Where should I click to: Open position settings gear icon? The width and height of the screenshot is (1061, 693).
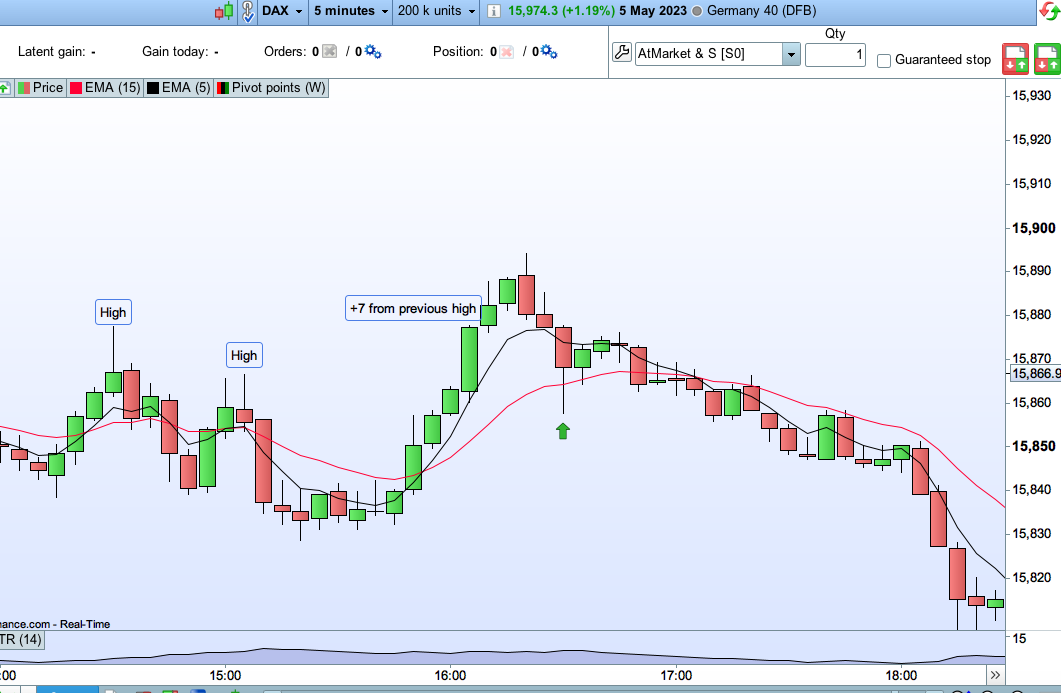click(549, 51)
